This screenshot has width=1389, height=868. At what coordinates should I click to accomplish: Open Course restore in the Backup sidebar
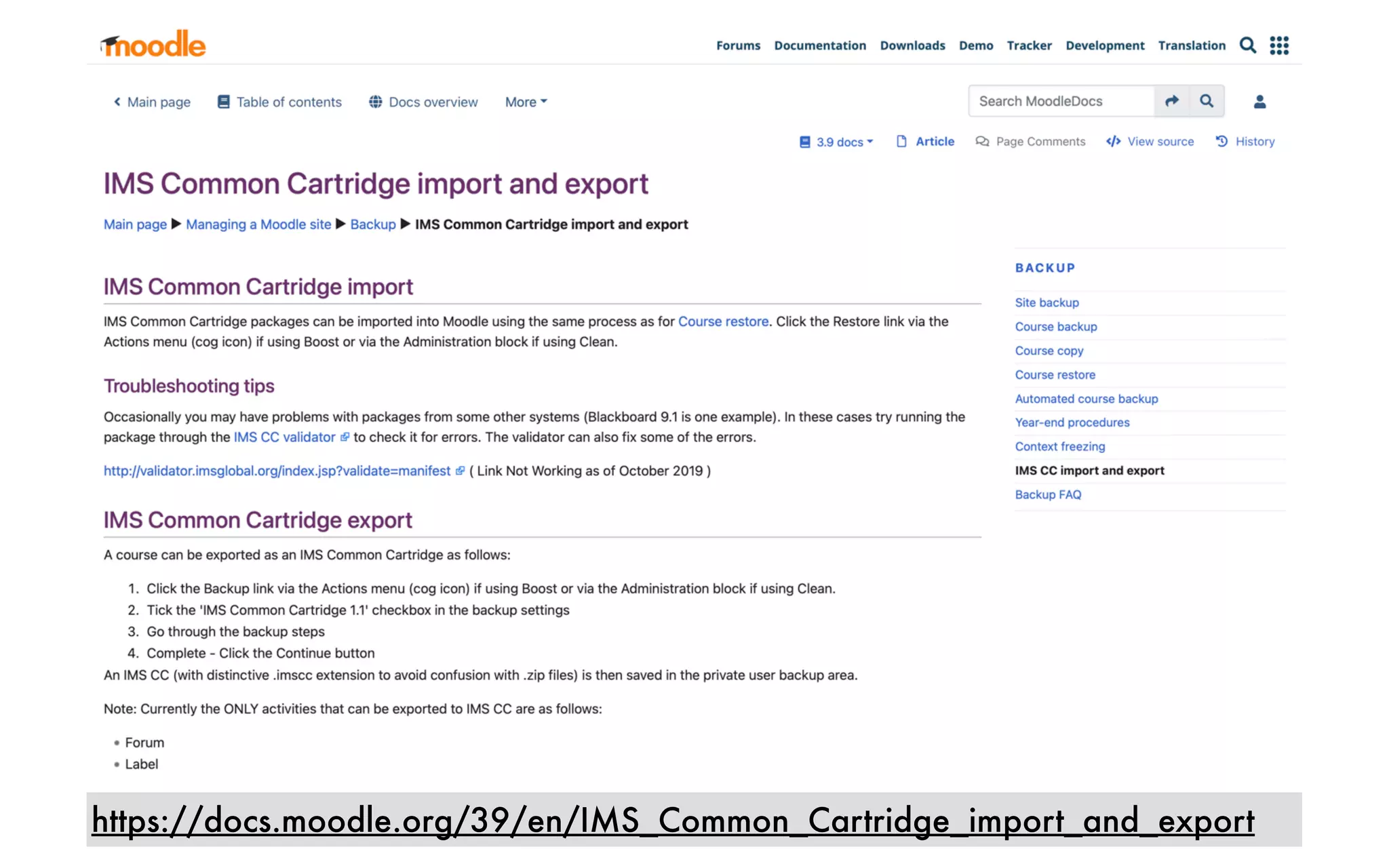click(1055, 374)
